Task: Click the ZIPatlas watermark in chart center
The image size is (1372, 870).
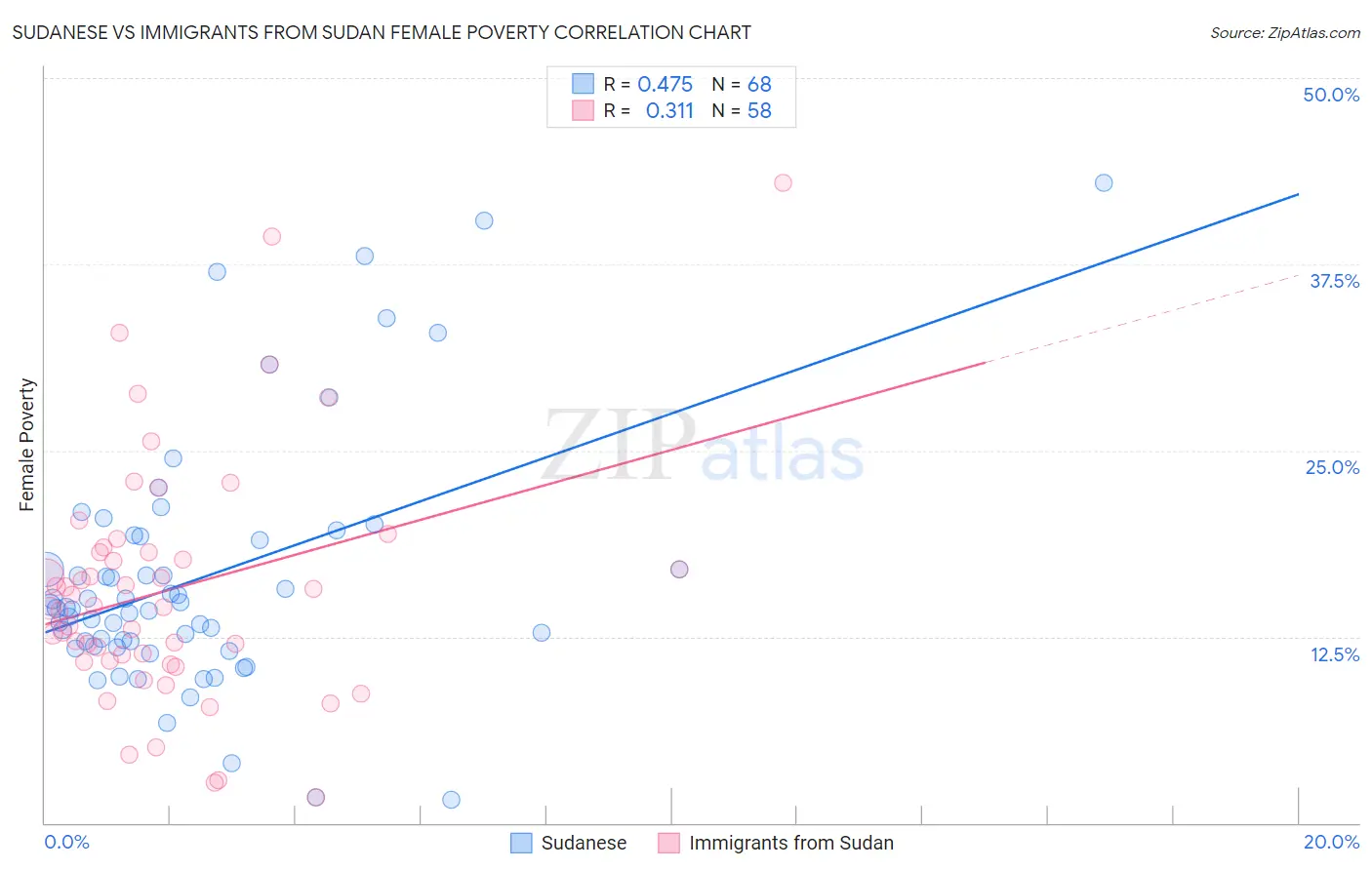Action: [704, 446]
